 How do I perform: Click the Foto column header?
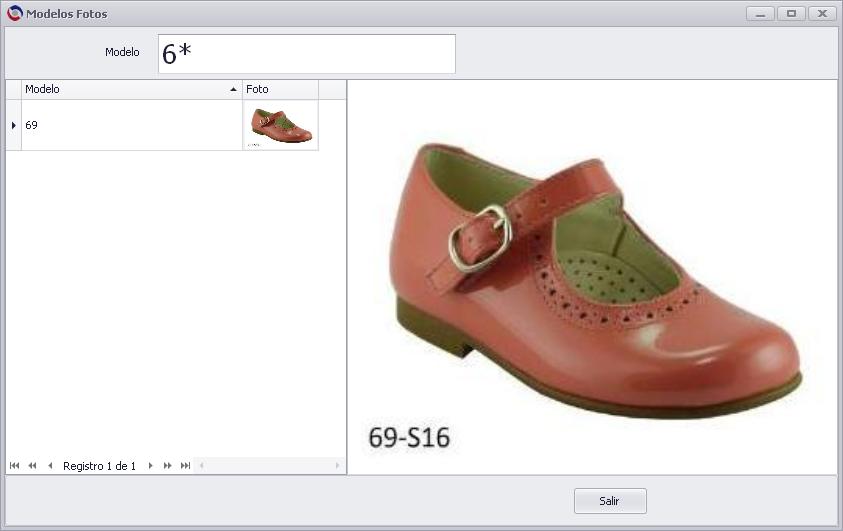pos(280,89)
